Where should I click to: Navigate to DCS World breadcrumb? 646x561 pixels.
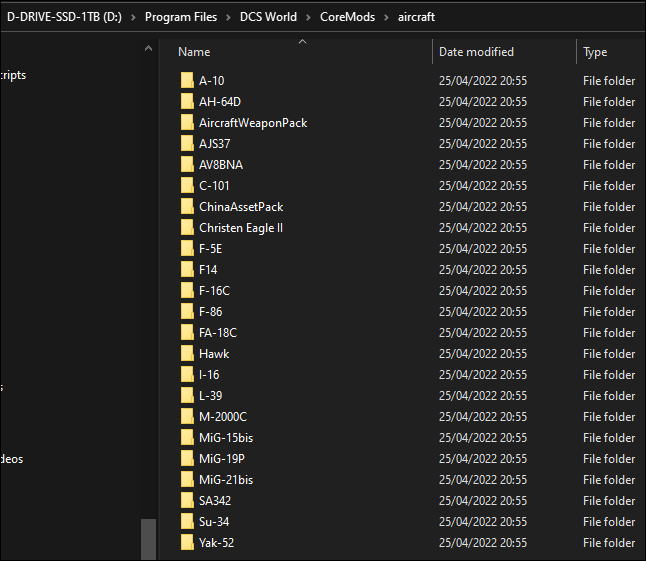[268, 17]
